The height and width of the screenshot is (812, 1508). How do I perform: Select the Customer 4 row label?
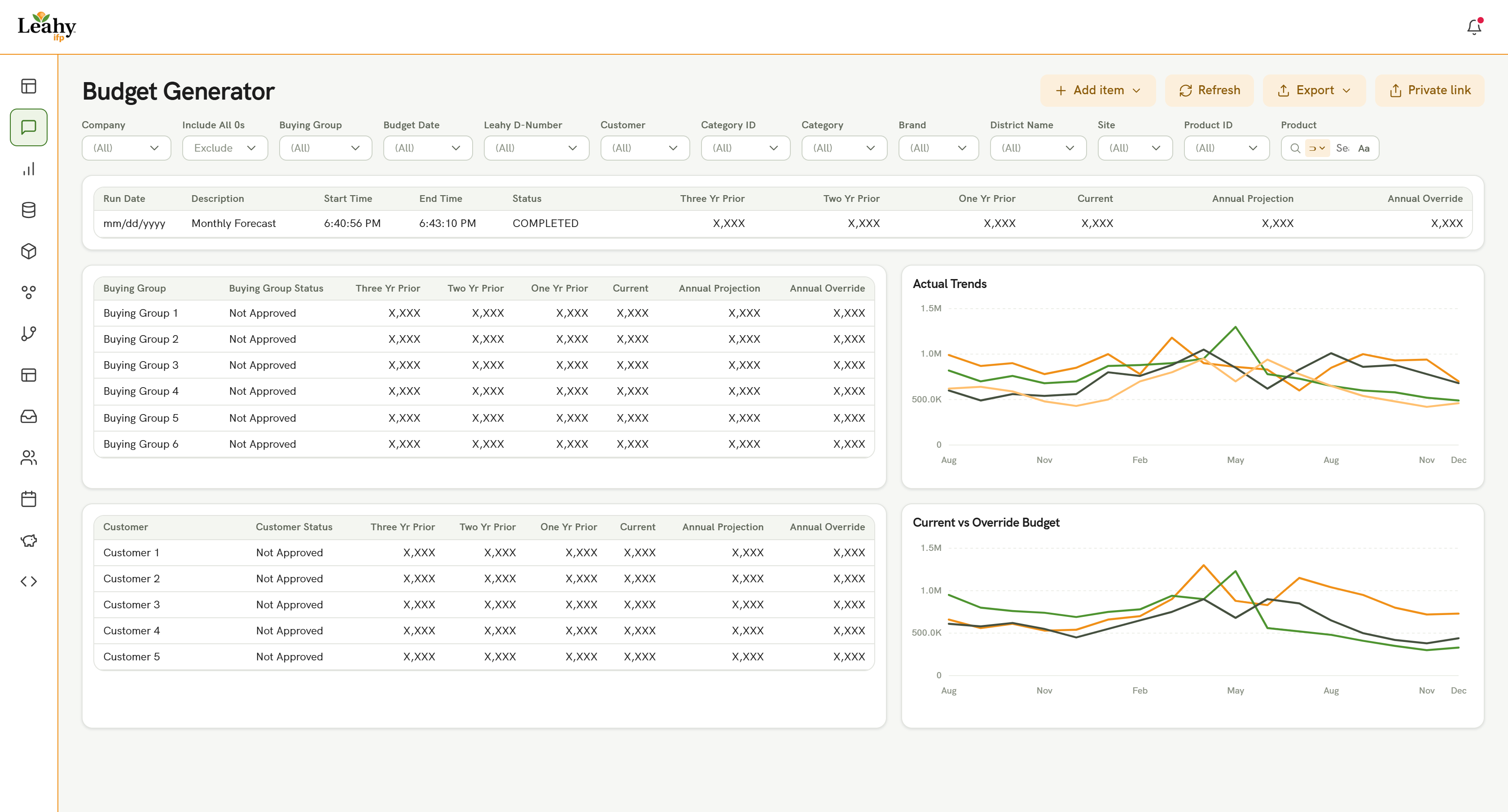click(x=132, y=631)
